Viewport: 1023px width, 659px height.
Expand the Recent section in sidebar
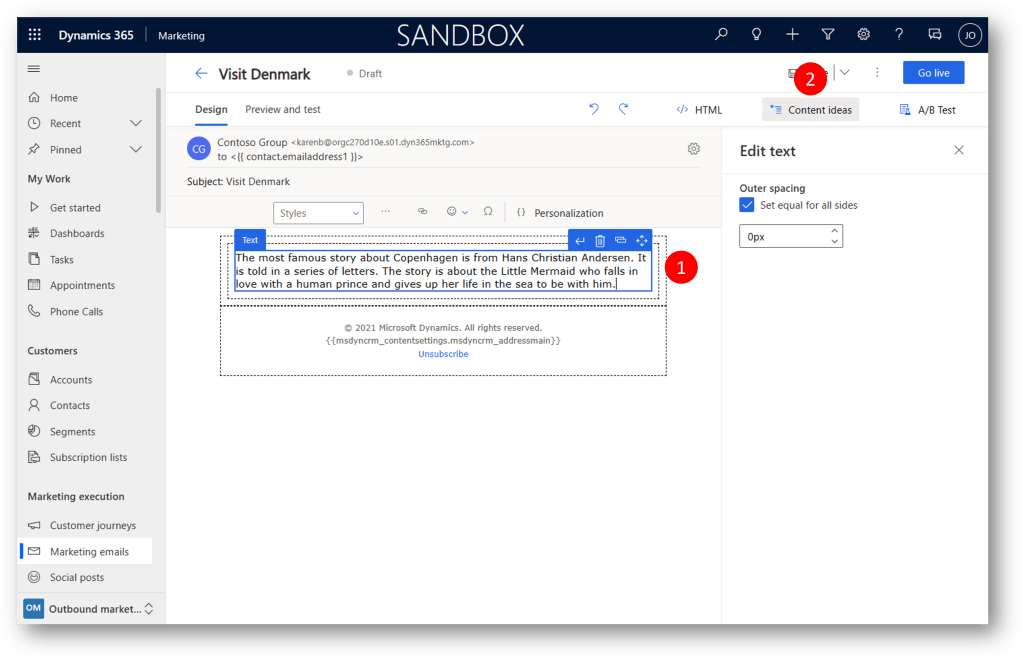(136, 123)
